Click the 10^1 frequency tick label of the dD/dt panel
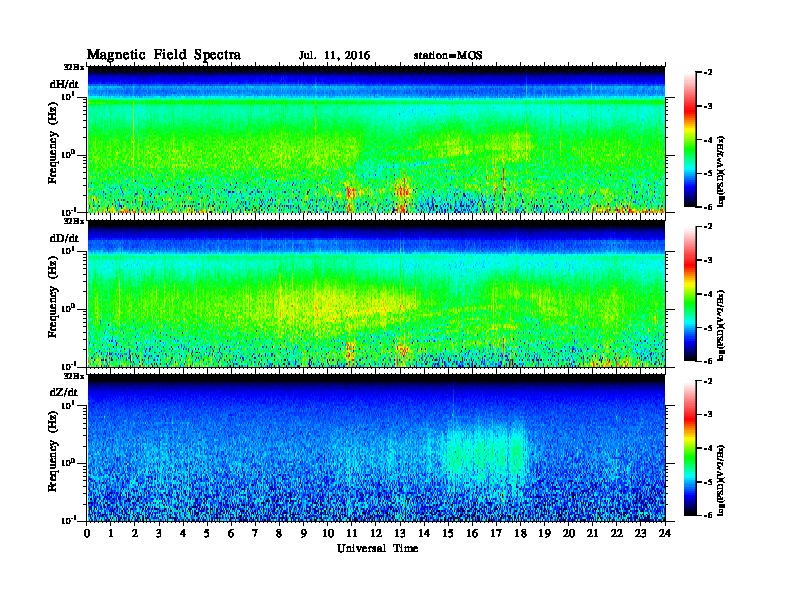The height and width of the screenshot is (612, 792). 68,251
